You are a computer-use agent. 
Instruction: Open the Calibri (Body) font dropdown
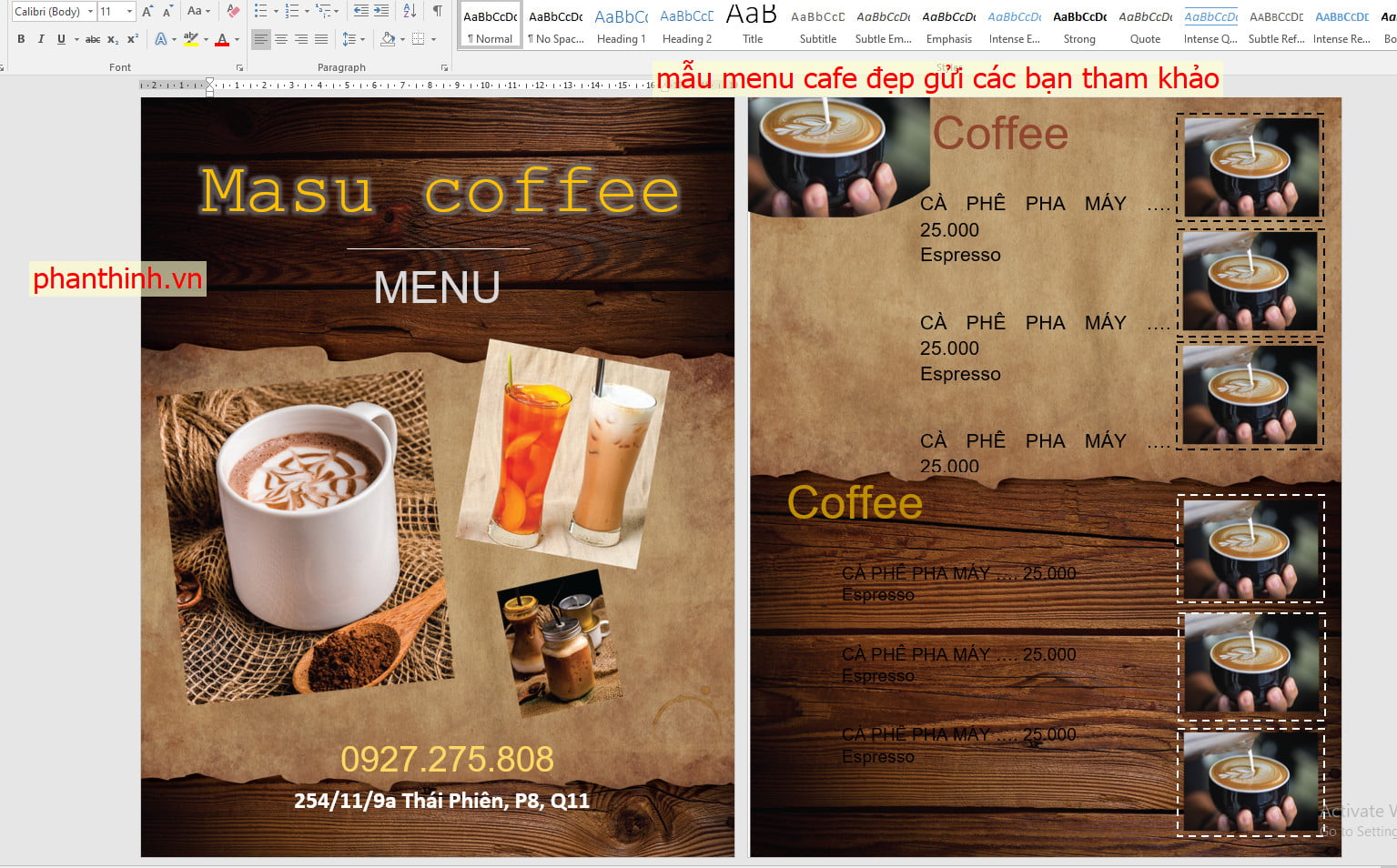(x=90, y=12)
